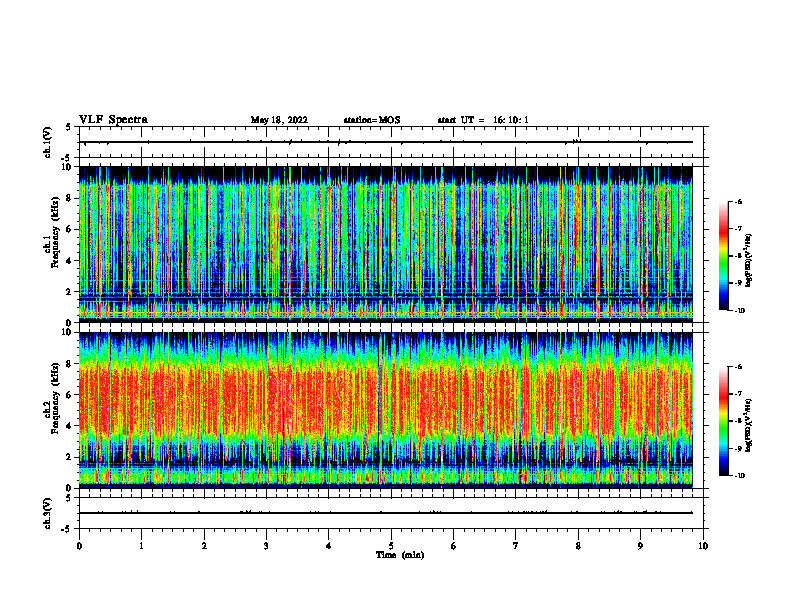The width and height of the screenshot is (792, 612).
Task: Click time axis tick label "5"
Action: click(391, 546)
